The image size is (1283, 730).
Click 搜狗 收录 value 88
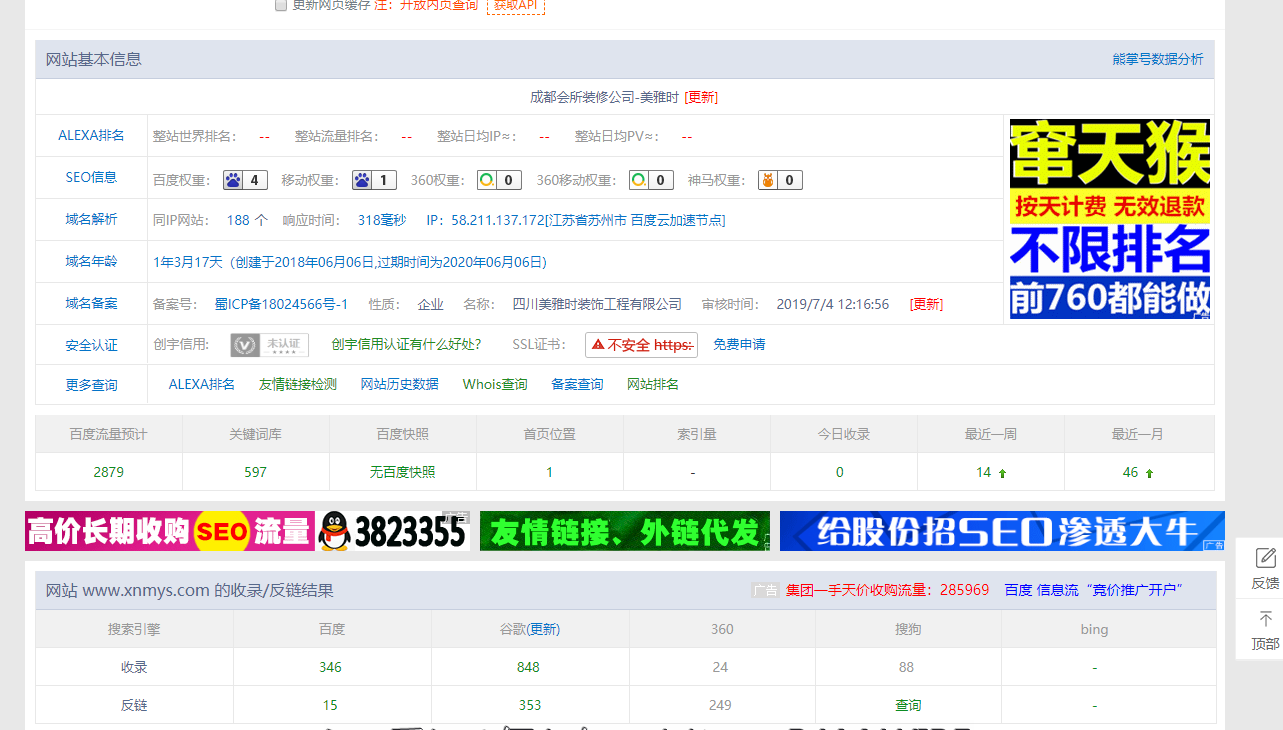(x=907, y=667)
